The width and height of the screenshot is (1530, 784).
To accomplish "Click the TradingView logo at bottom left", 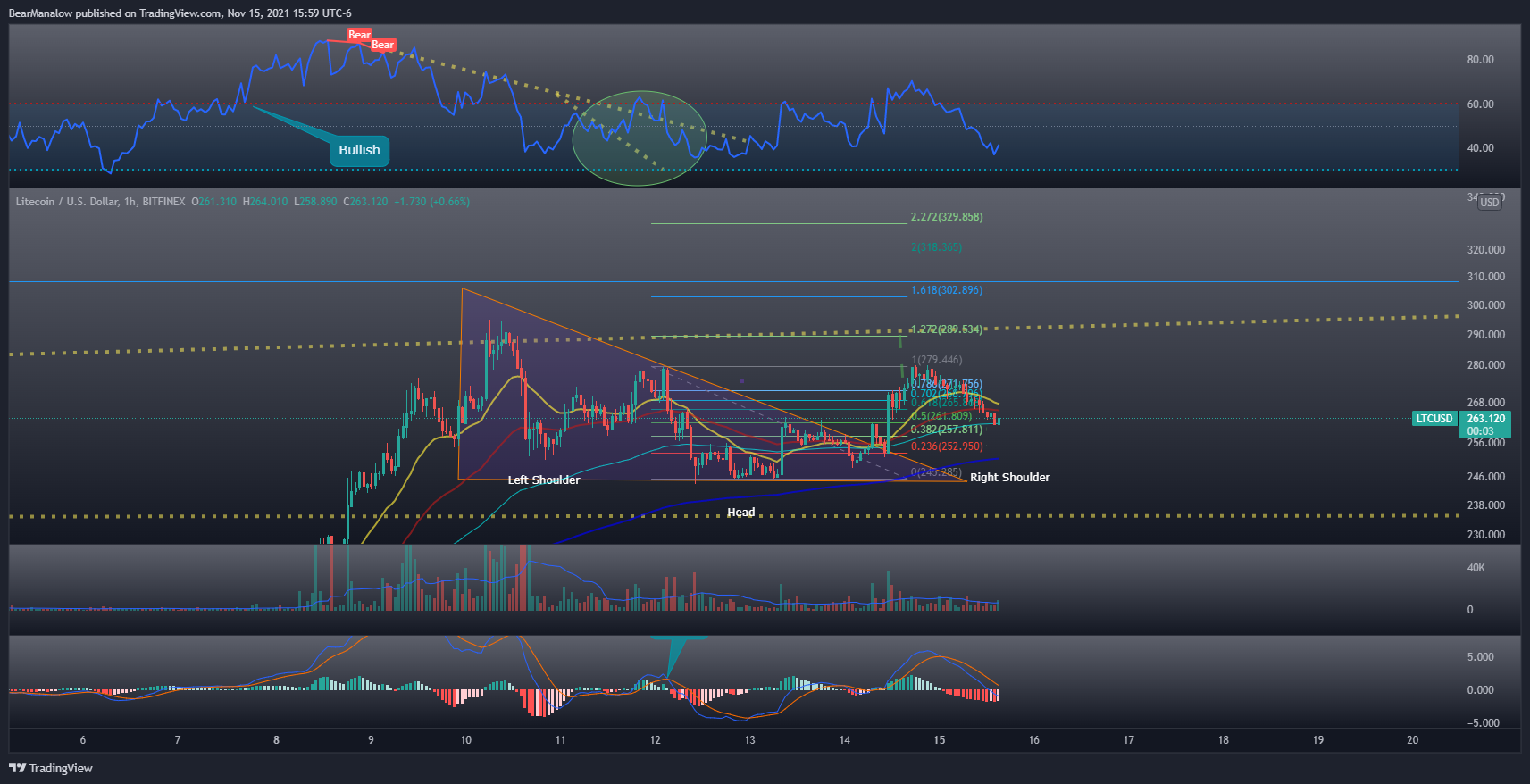I will pos(51,768).
